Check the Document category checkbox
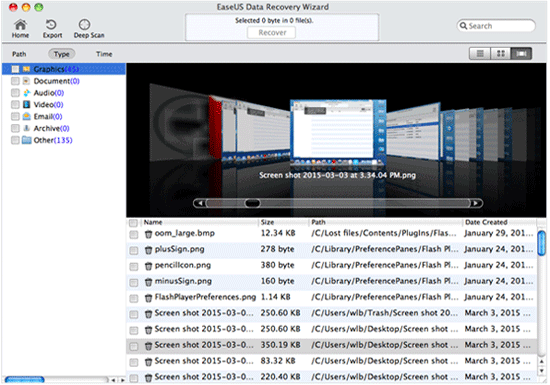This screenshot has height=385, width=550. click(x=15, y=81)
